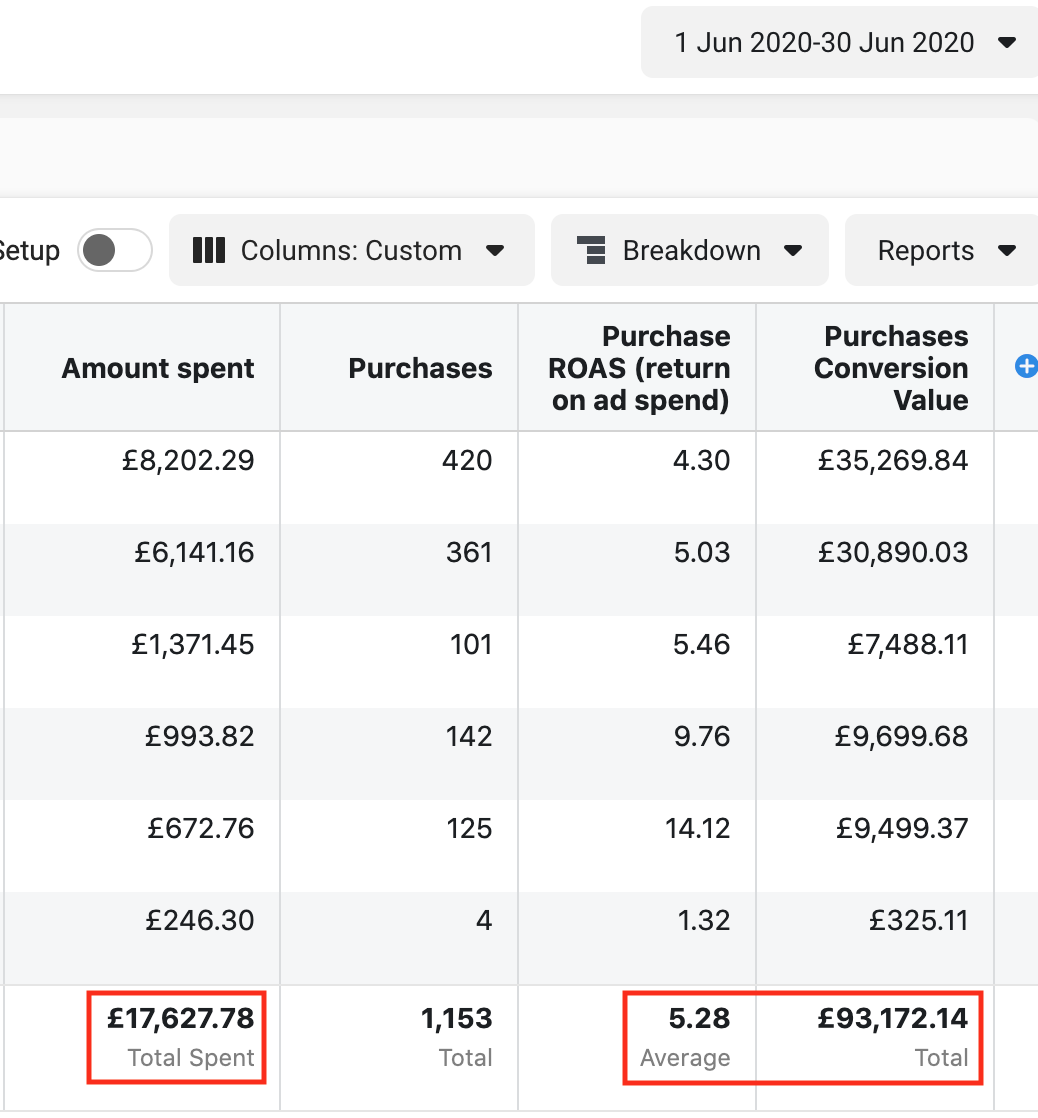Viewport: 1038px width, 1118px height.
Task: Click the £30,890.03 conversion value cell
Action: tap(893, 553)
